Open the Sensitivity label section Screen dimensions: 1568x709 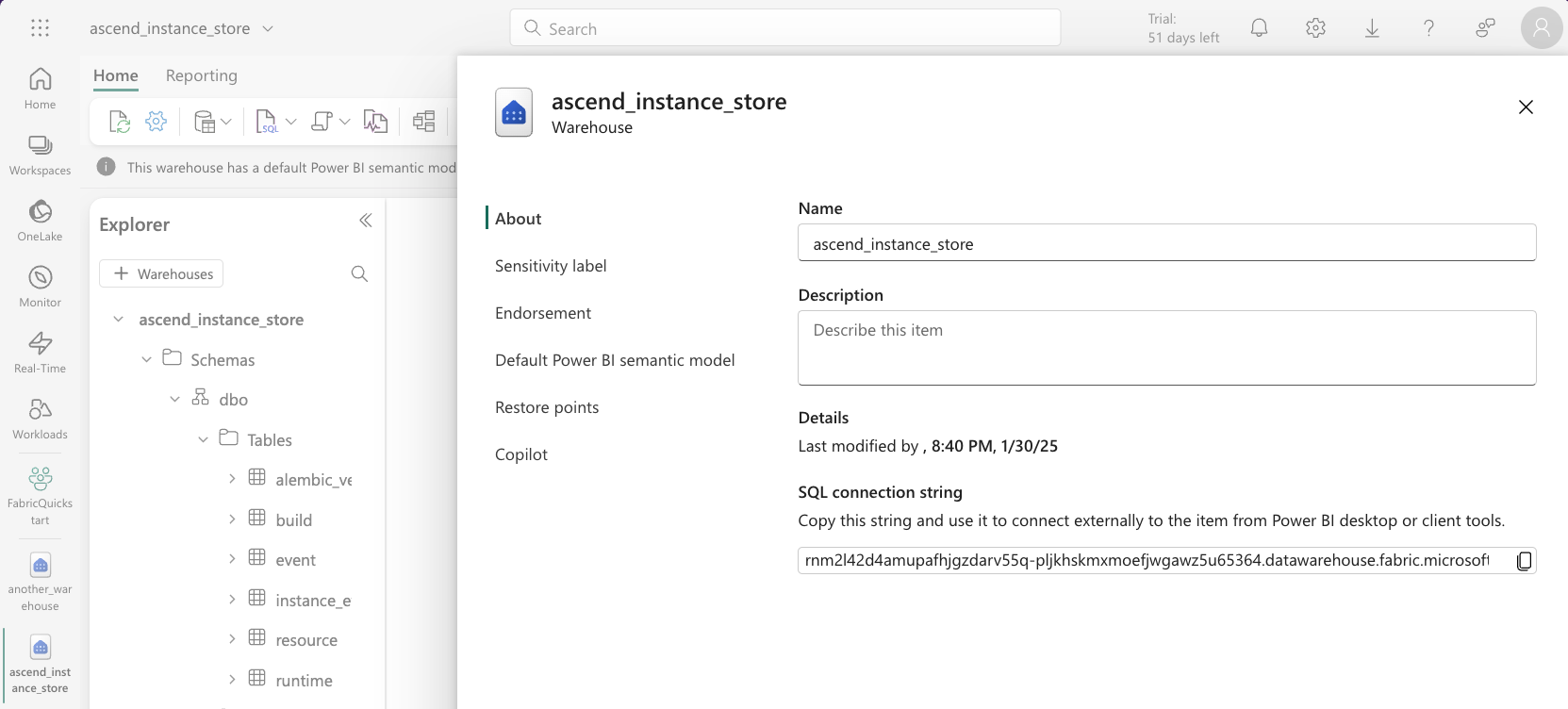point(551,266)
